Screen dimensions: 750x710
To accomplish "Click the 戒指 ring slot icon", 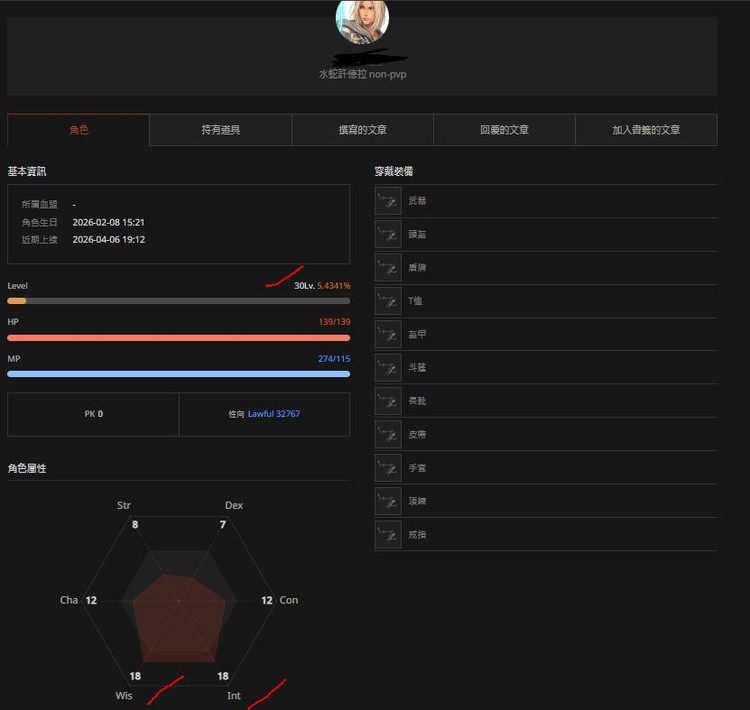I will tap(388, 534).
